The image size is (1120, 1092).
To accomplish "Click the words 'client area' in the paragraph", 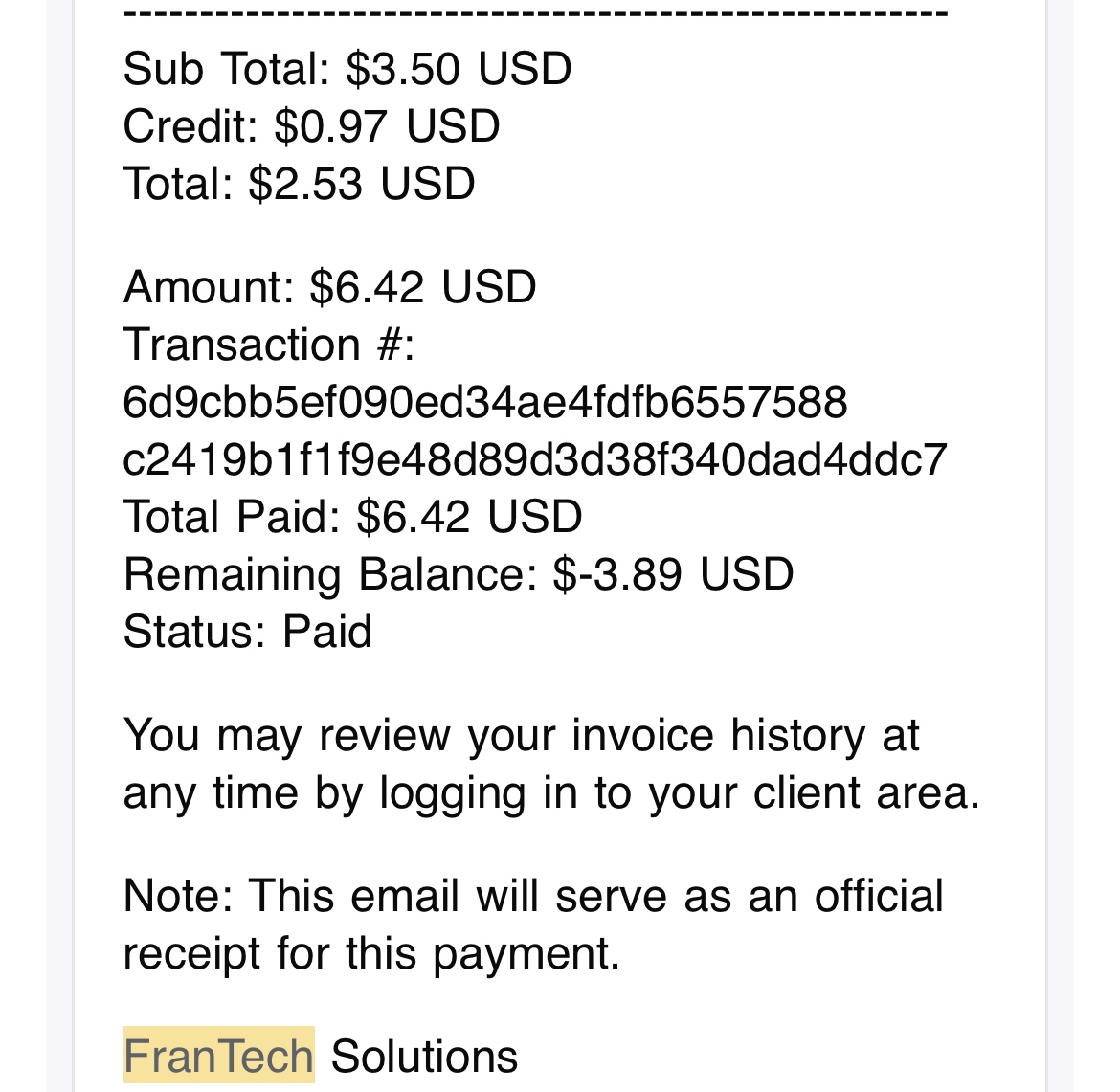I will 866,793.
